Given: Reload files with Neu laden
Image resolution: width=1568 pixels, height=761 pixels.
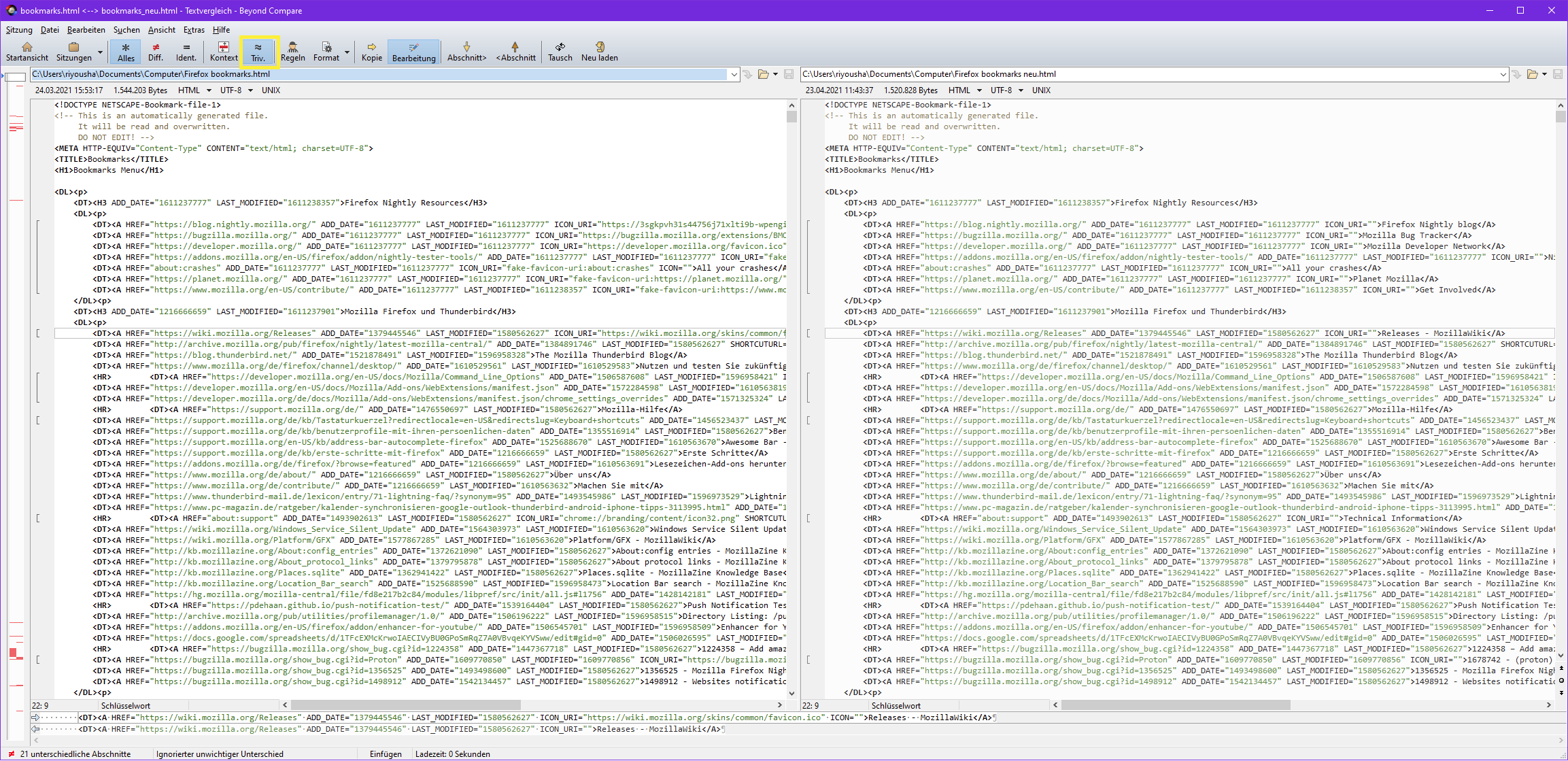Looking at the screenshot, I should (x=599, y=51).
